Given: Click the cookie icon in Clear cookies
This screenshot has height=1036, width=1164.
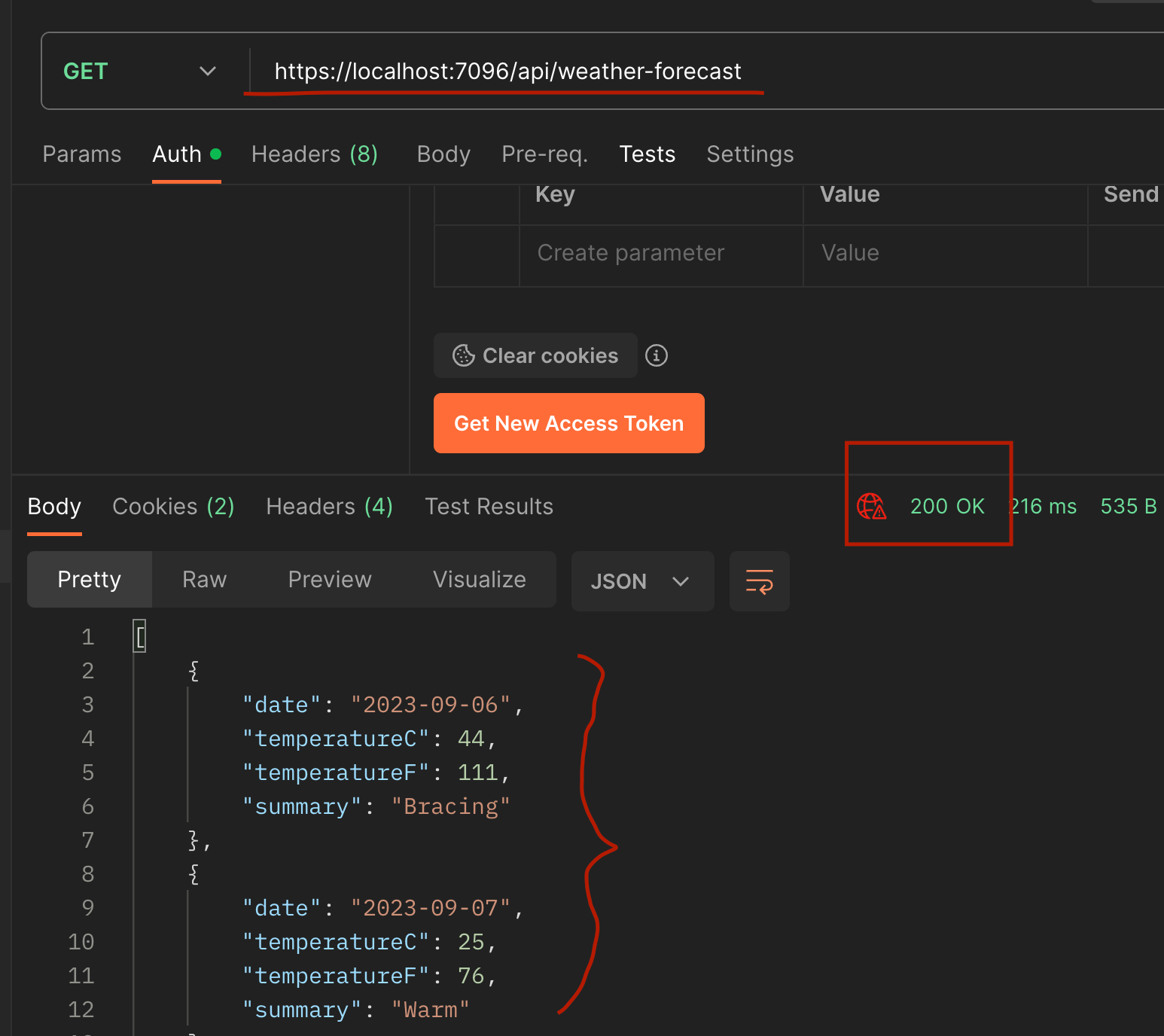Looking at the screenshot, I should (463, 355).
